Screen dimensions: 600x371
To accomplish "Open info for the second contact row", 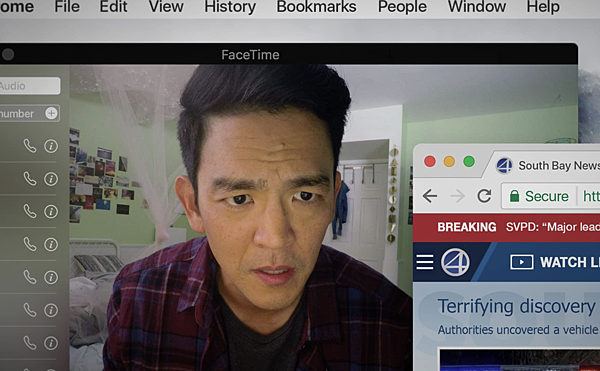I will (51, 179).
